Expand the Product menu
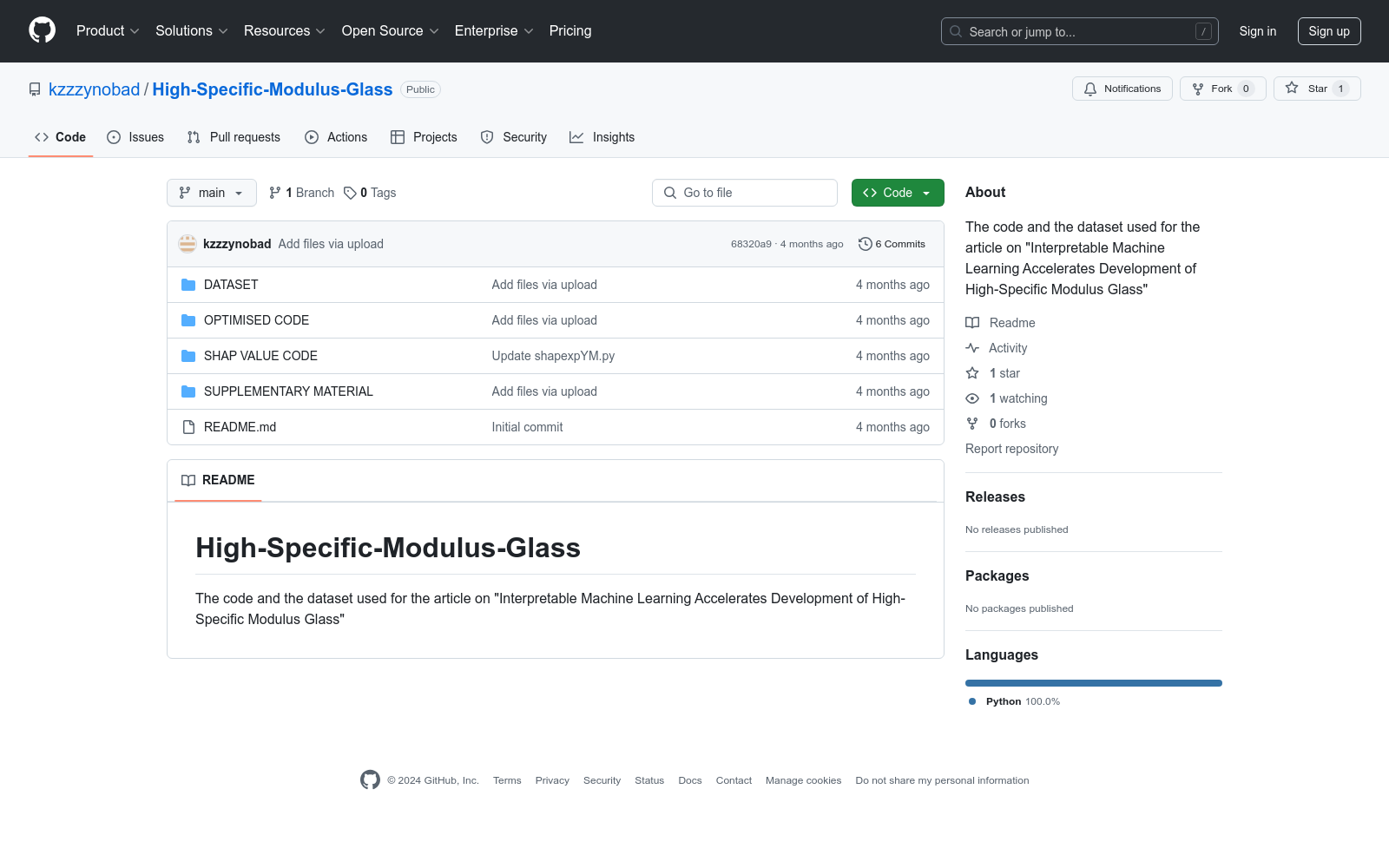 (108, 30)
